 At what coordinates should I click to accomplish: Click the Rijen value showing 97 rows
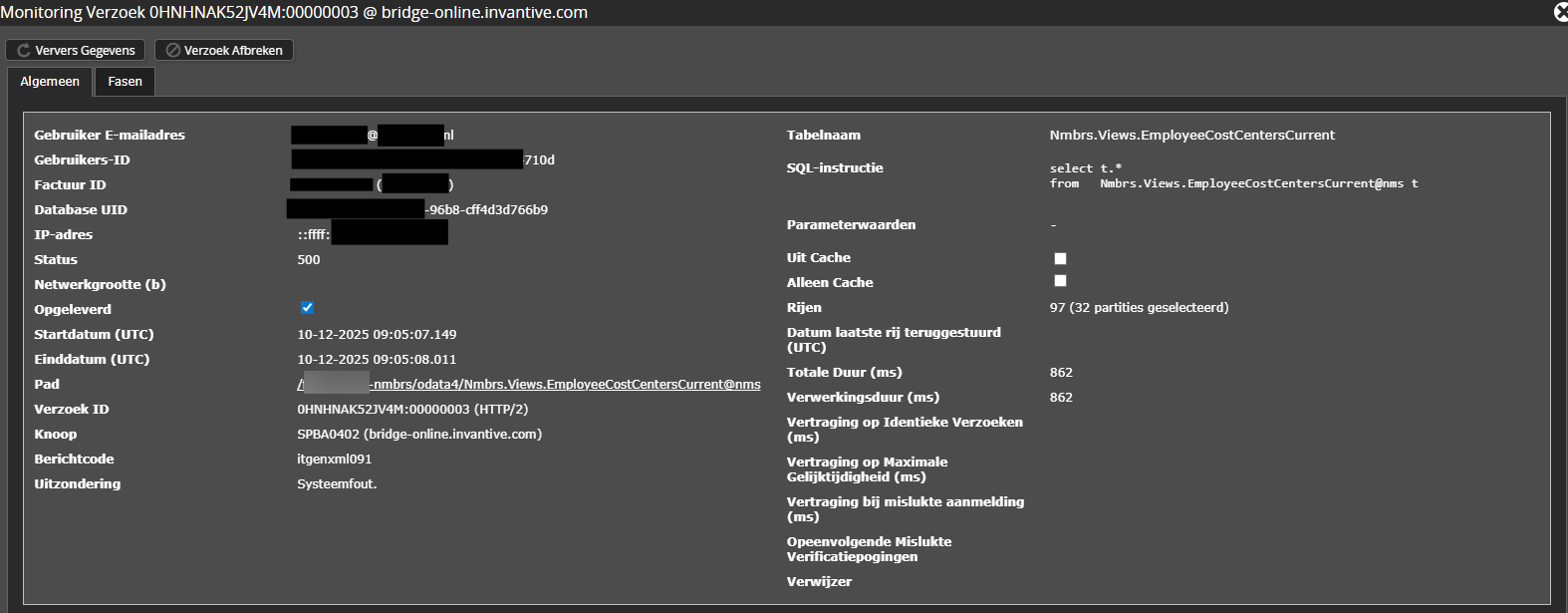(1139, 308)
